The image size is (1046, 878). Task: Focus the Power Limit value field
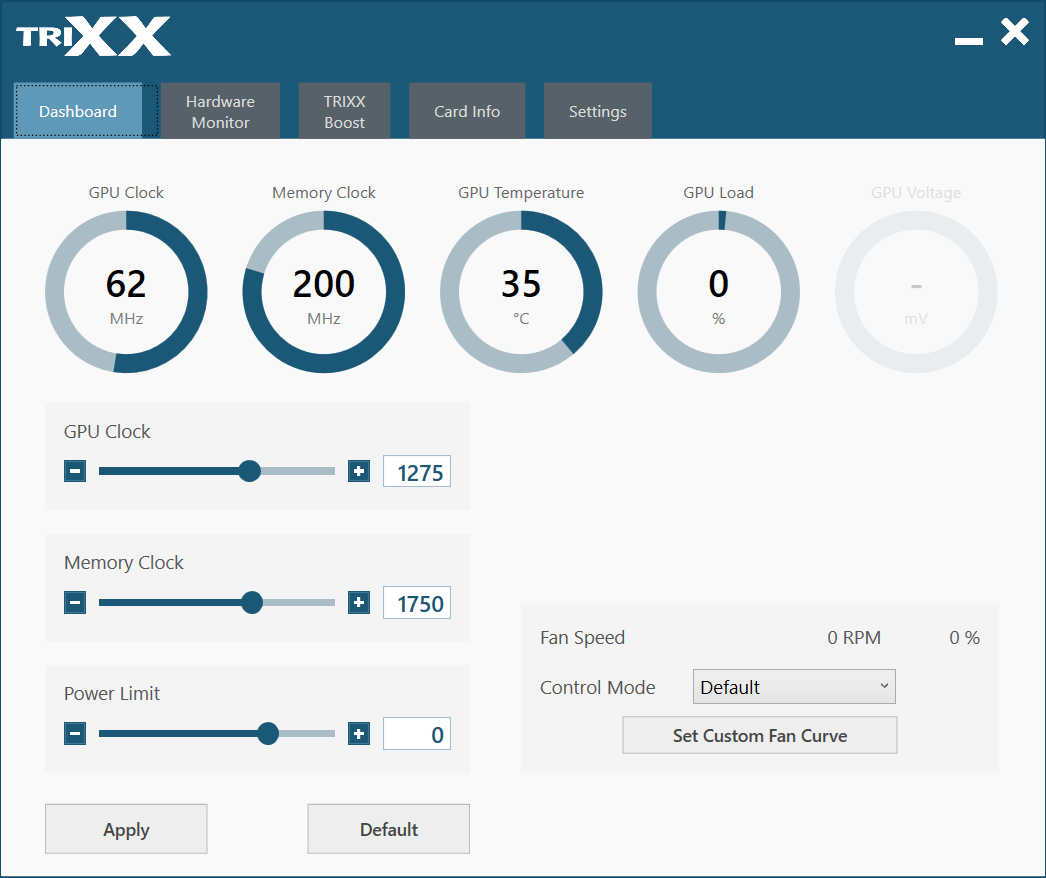417,734
